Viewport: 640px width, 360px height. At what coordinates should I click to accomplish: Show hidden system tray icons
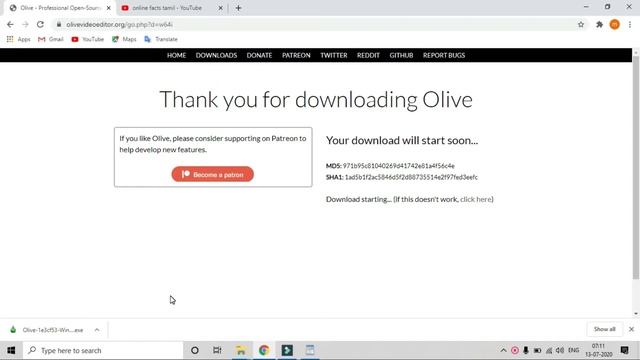click(503, 350)
